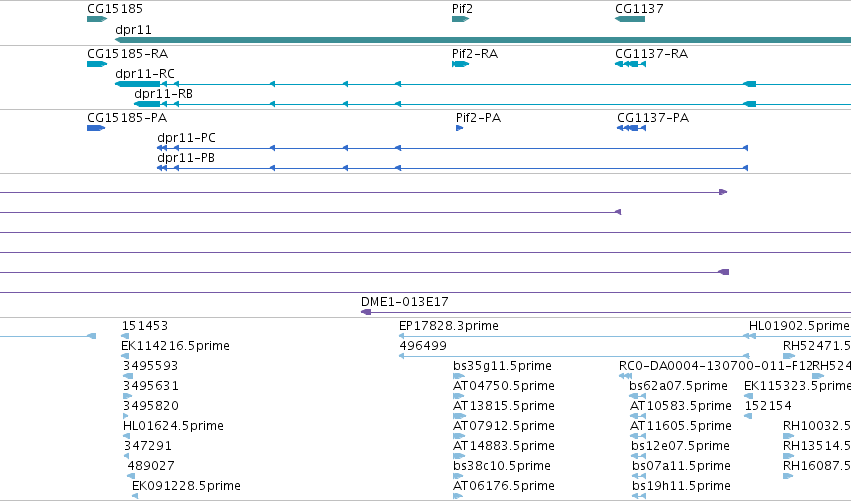Click the 152154 EST label
Viewport: 851px width, 501px height.
pyautogui.click(x=768, y=406)
